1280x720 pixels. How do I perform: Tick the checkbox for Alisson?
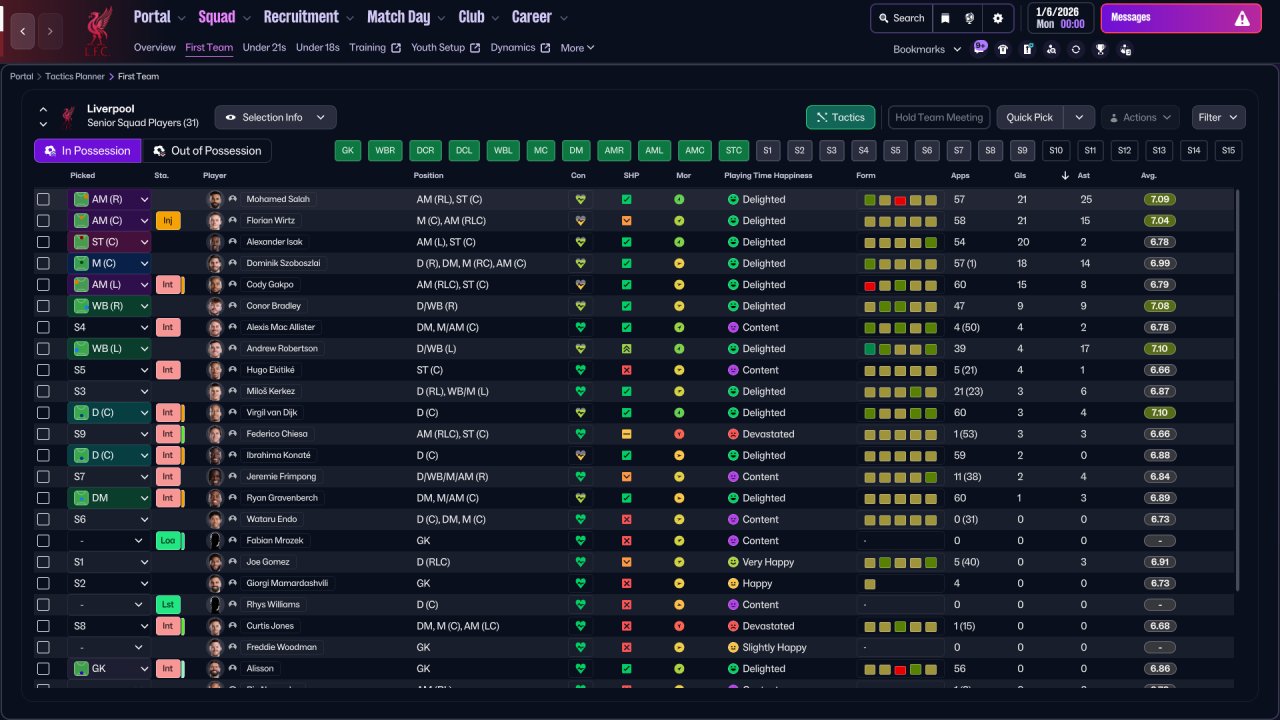point(43,669)
